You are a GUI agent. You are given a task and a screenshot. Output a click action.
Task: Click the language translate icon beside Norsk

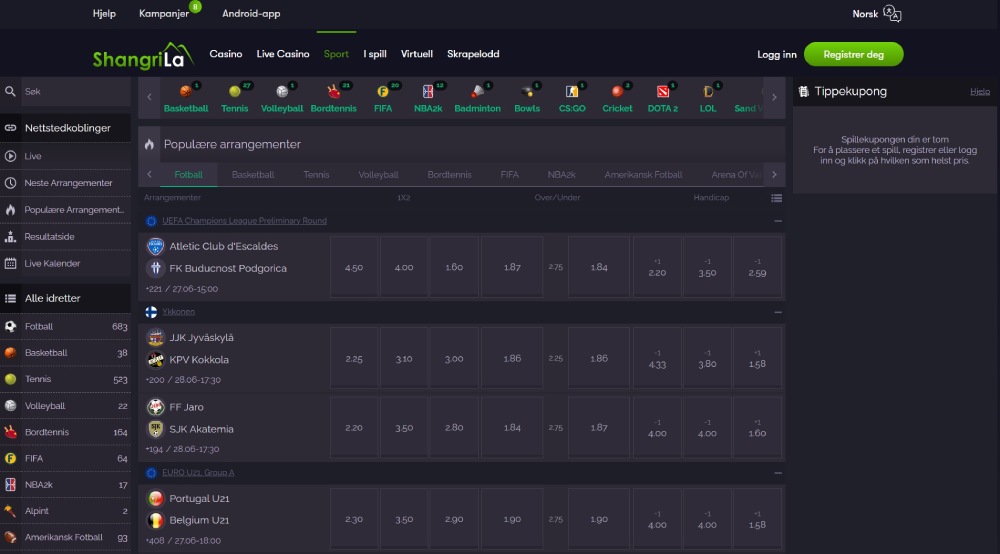892,13
